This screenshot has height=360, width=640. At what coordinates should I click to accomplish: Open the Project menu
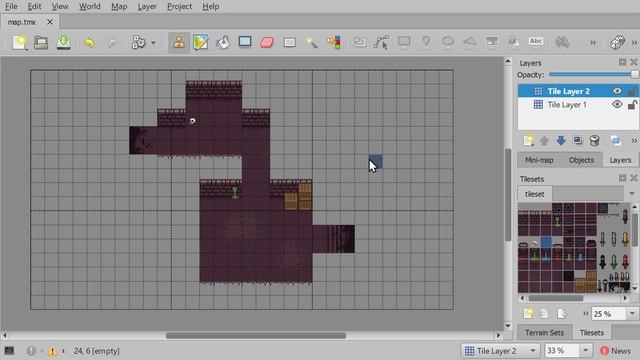tap(179, 7)
